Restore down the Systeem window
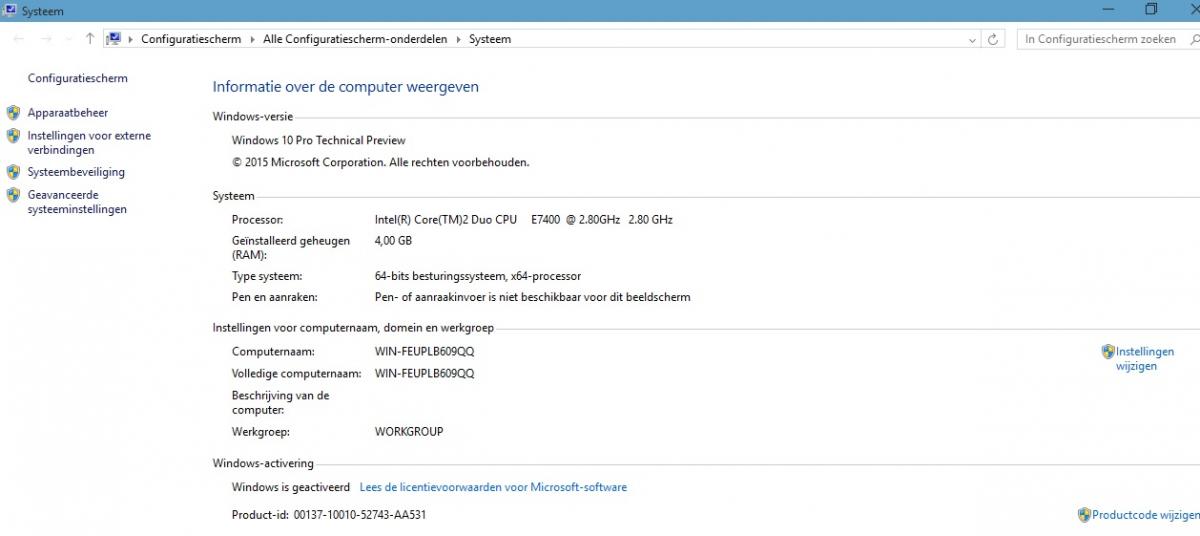 click(x=1151, y=9)
